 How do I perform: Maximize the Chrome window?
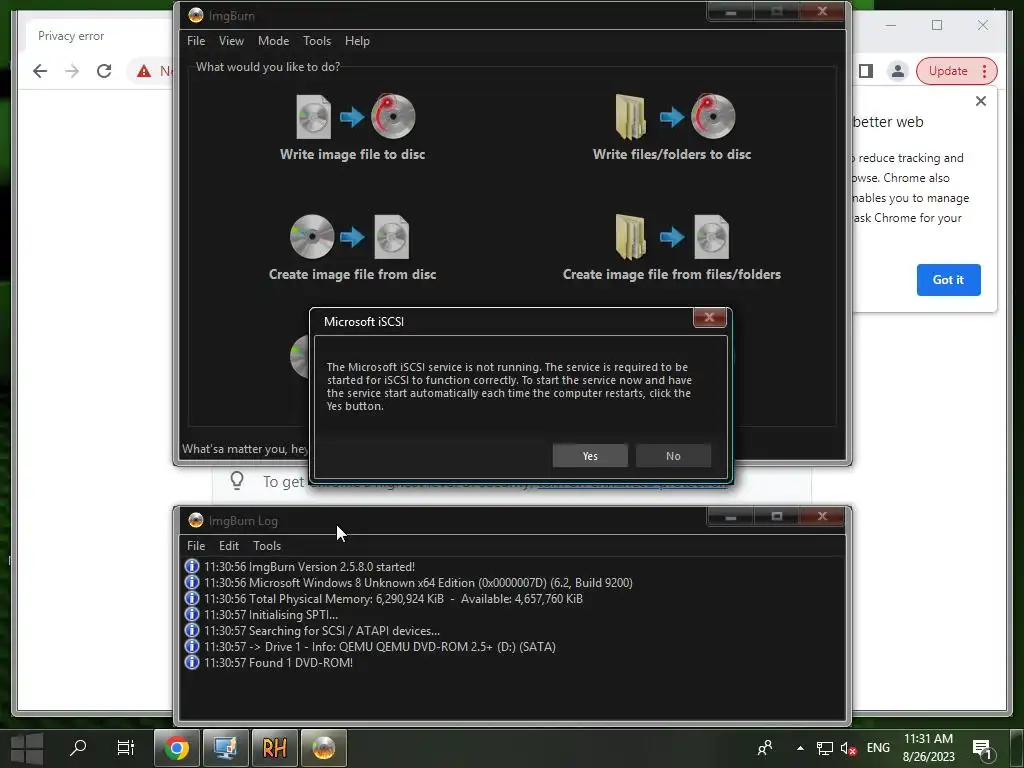tap(937, 25)
